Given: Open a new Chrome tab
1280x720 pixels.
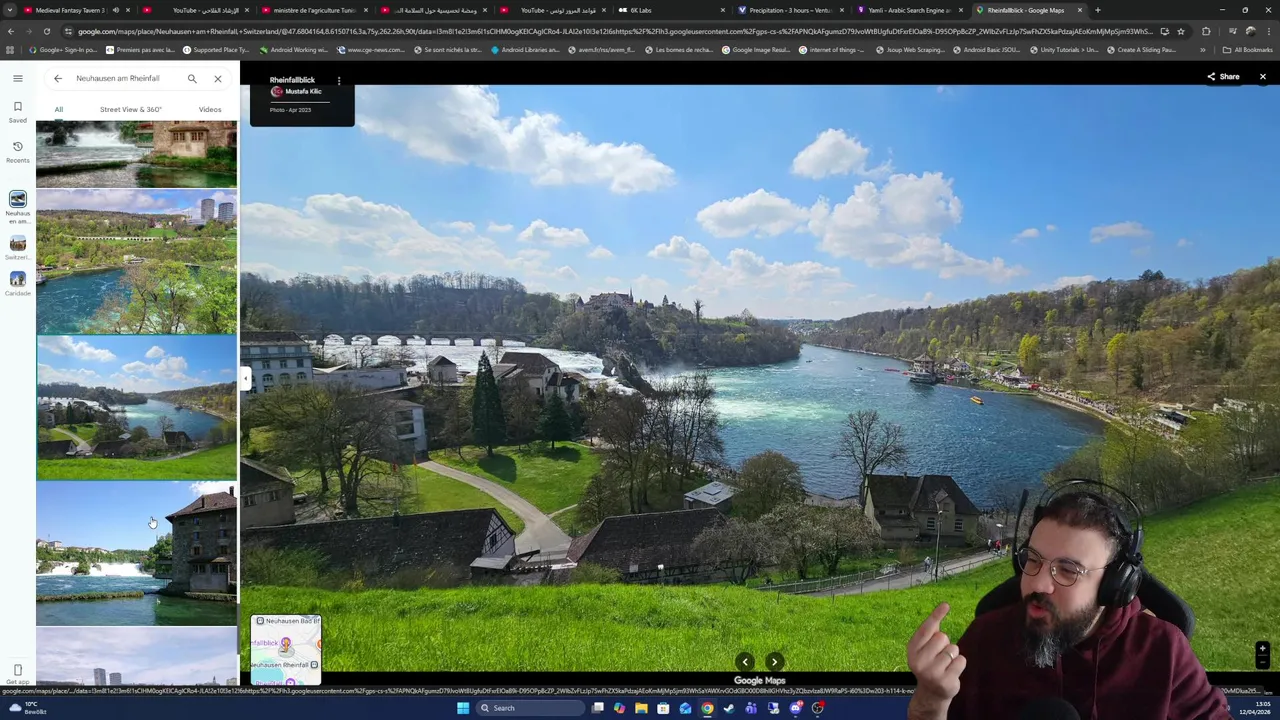Looking at the screenshot, I should (x=1097, y=10).
